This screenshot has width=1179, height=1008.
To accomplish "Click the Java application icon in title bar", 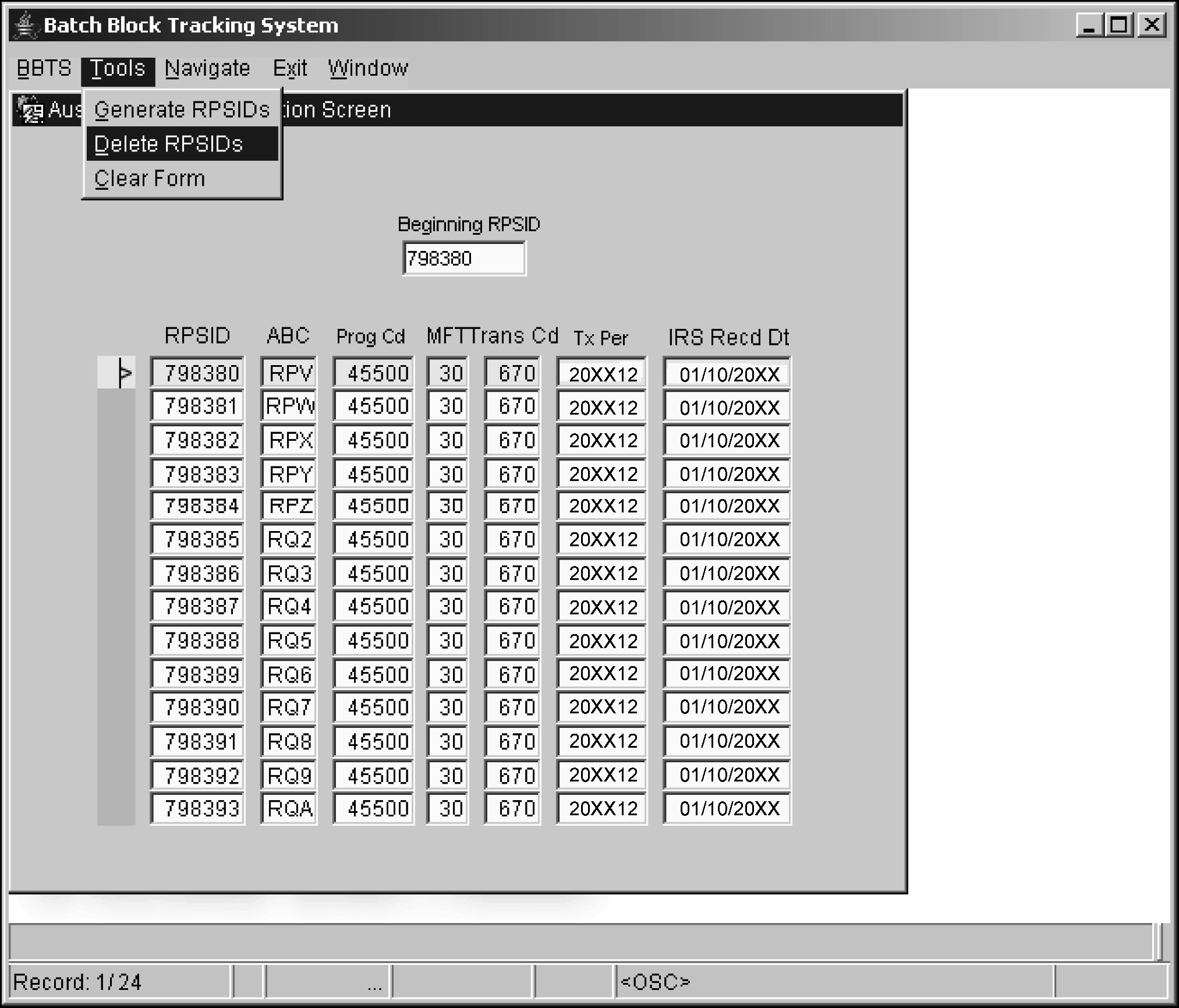I will click(25, 26).
